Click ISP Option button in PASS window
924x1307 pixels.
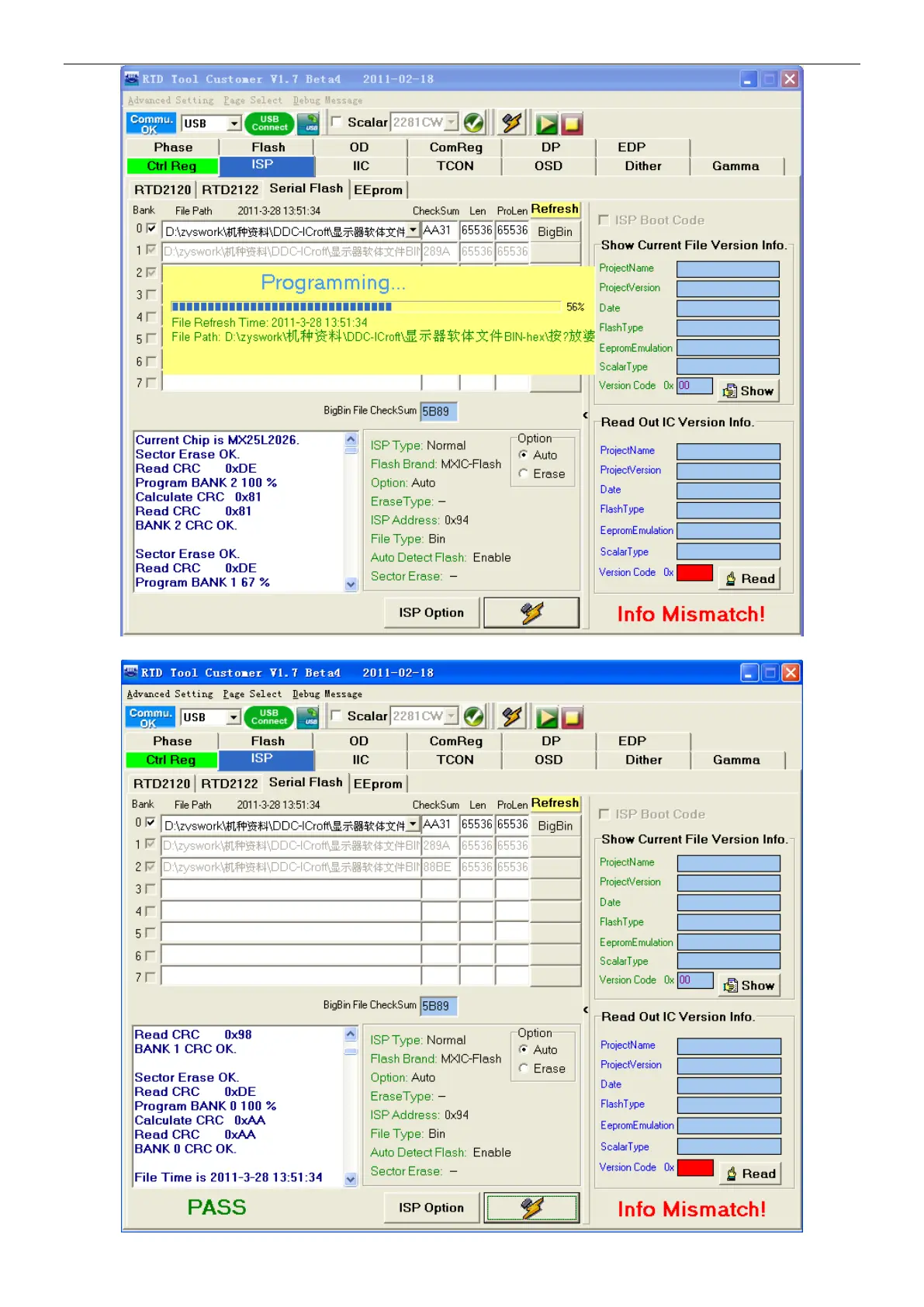(x=431, y=1208)
